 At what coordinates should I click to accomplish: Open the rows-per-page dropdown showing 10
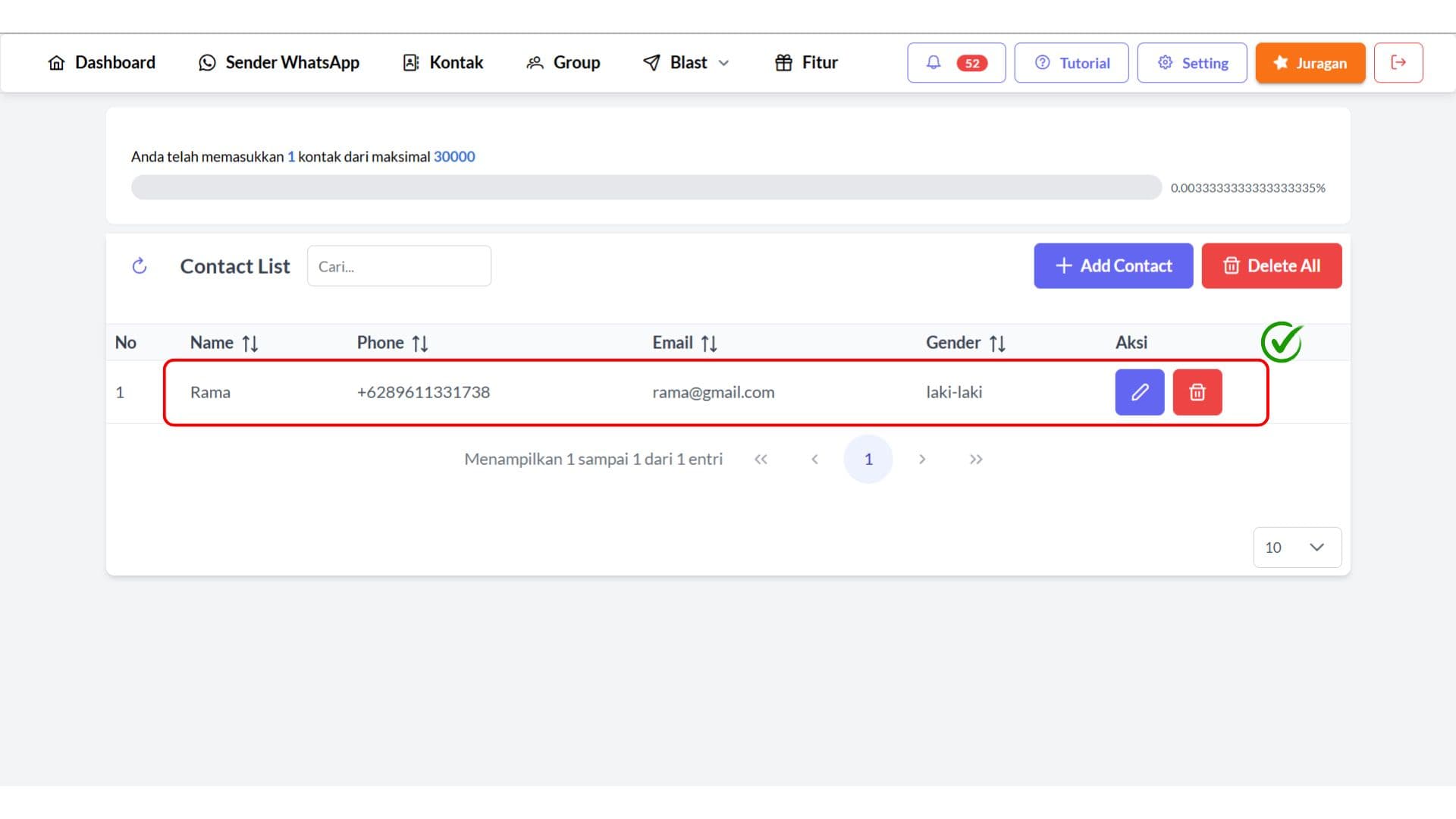[x=1298, y=548]
